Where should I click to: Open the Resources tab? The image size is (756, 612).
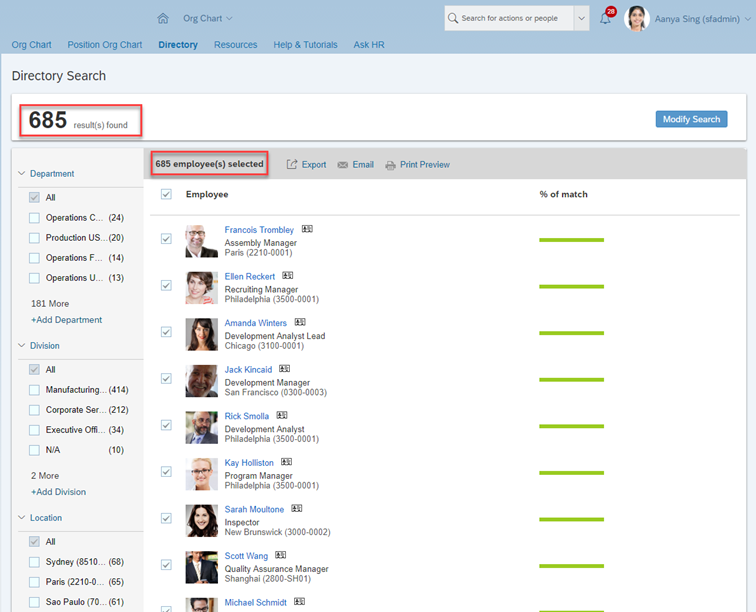[236, 45]
